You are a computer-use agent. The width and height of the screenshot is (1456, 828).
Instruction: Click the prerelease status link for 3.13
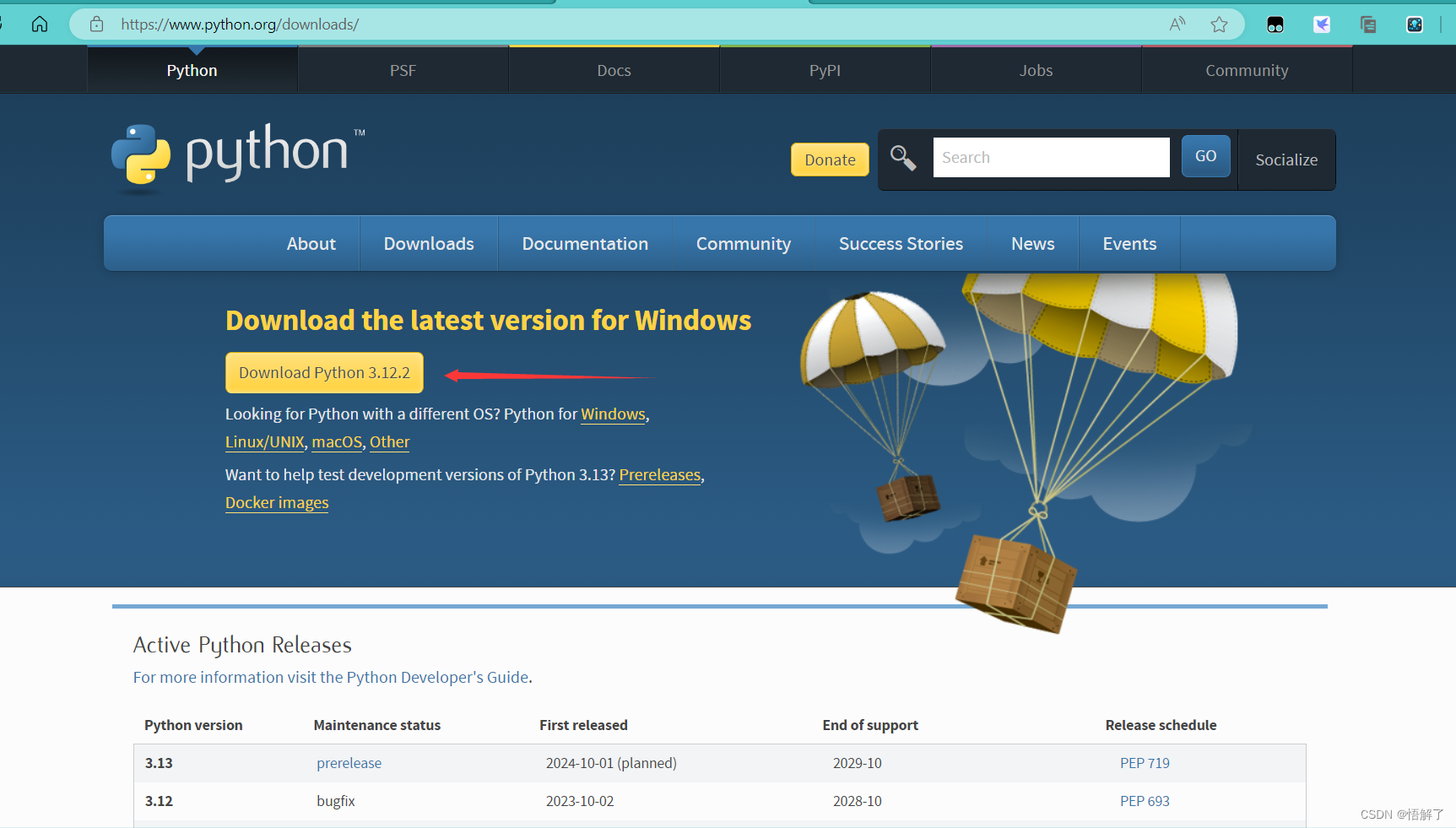click(349, 763)
